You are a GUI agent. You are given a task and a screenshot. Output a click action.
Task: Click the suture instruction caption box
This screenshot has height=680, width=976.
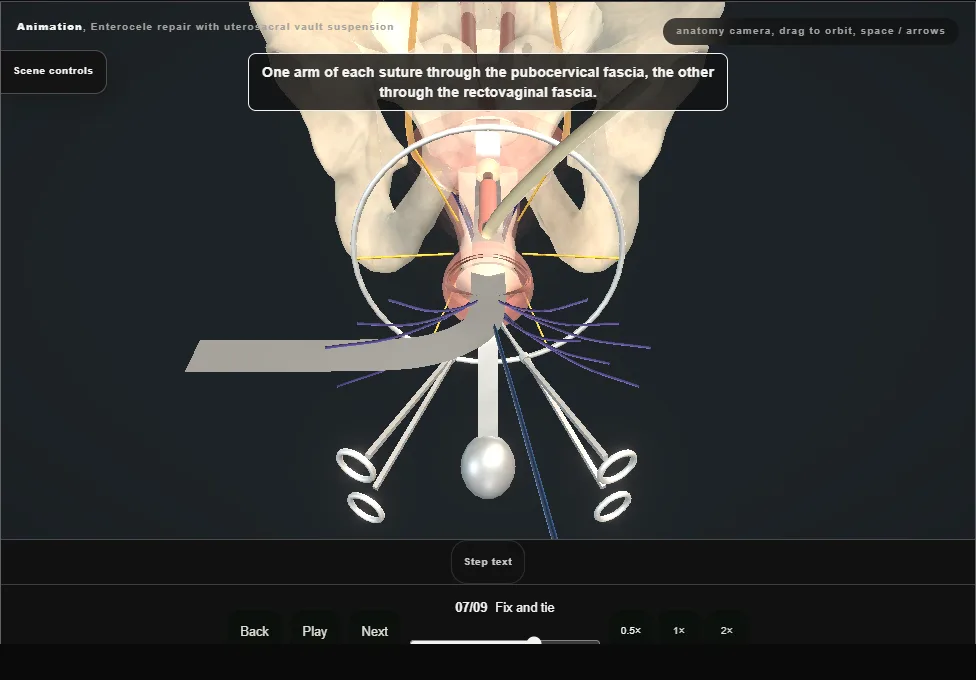point(488,82)
